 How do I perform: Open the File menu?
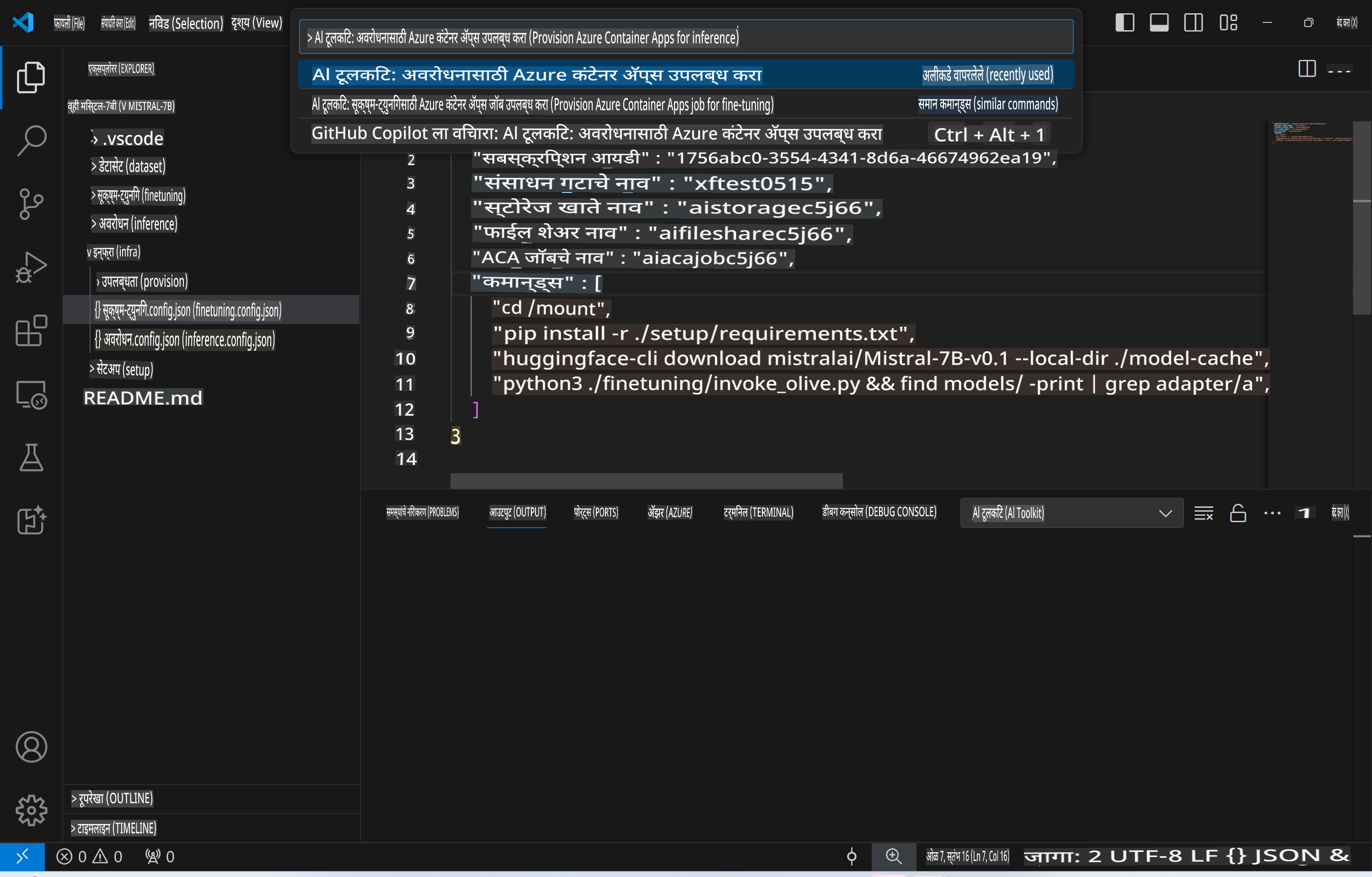pos(69,23)
